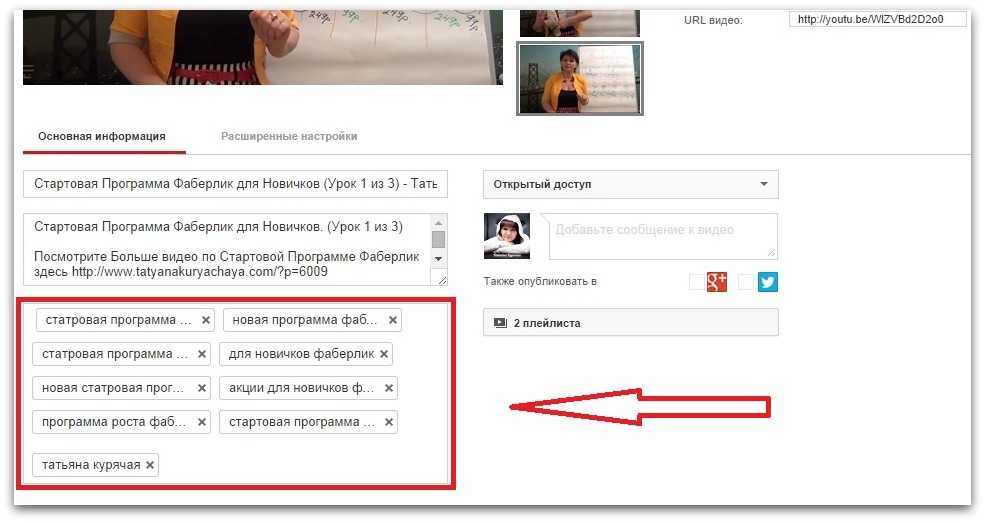Remove the tag 'программа роста фаб…'
The width and height of the screenshot is (985, 523).
[202, 422]
